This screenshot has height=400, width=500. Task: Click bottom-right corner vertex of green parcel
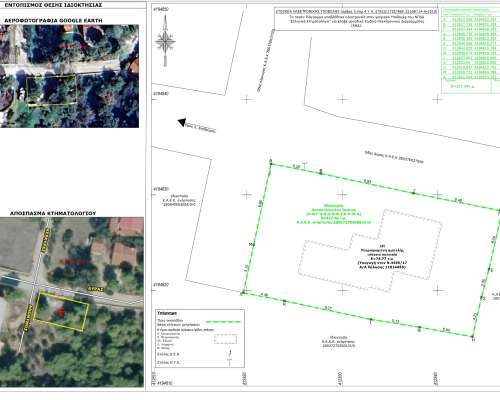(x=473, y=337)
